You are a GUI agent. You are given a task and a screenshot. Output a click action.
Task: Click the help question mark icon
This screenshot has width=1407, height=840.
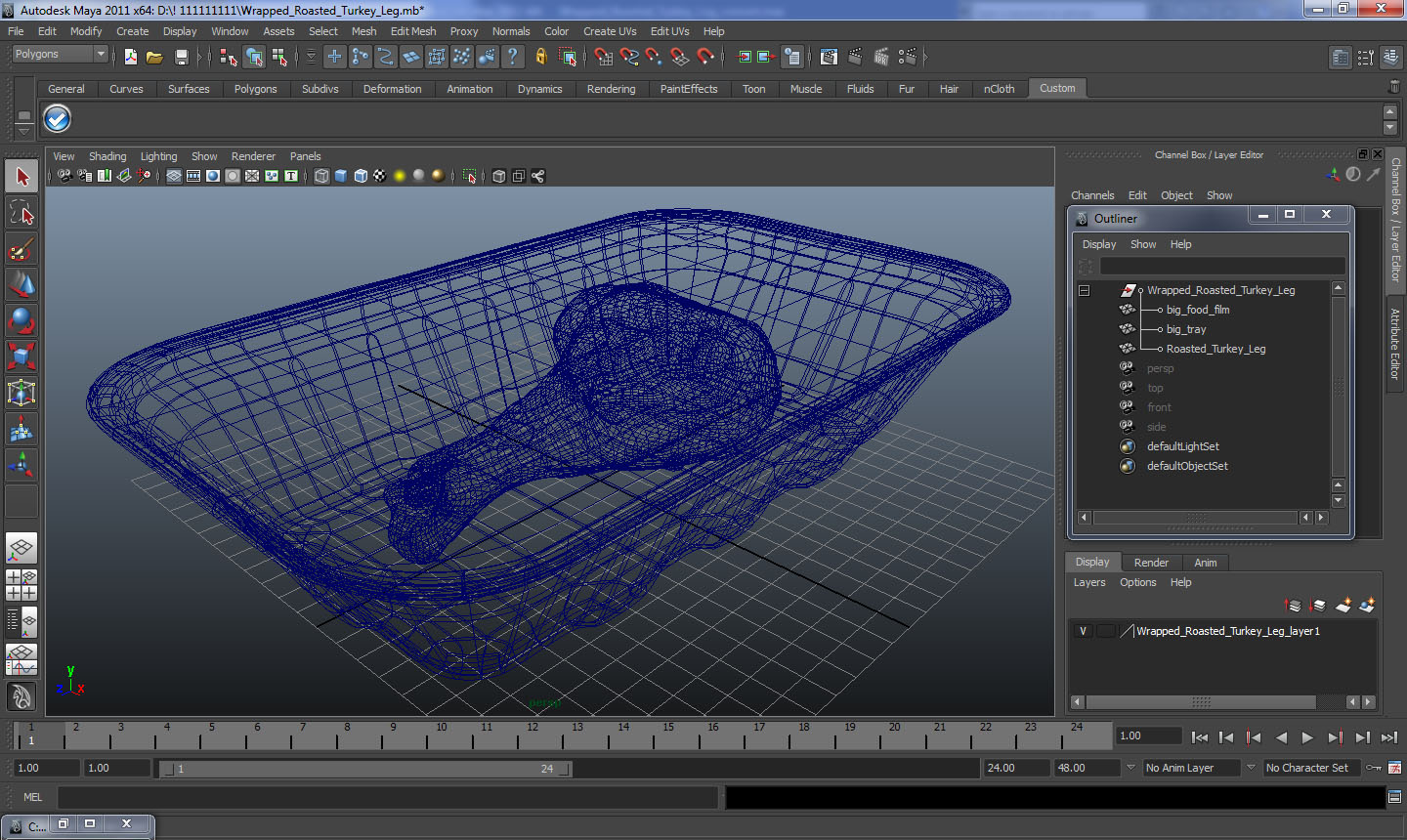pyautogui.click(x=513, y=57)
